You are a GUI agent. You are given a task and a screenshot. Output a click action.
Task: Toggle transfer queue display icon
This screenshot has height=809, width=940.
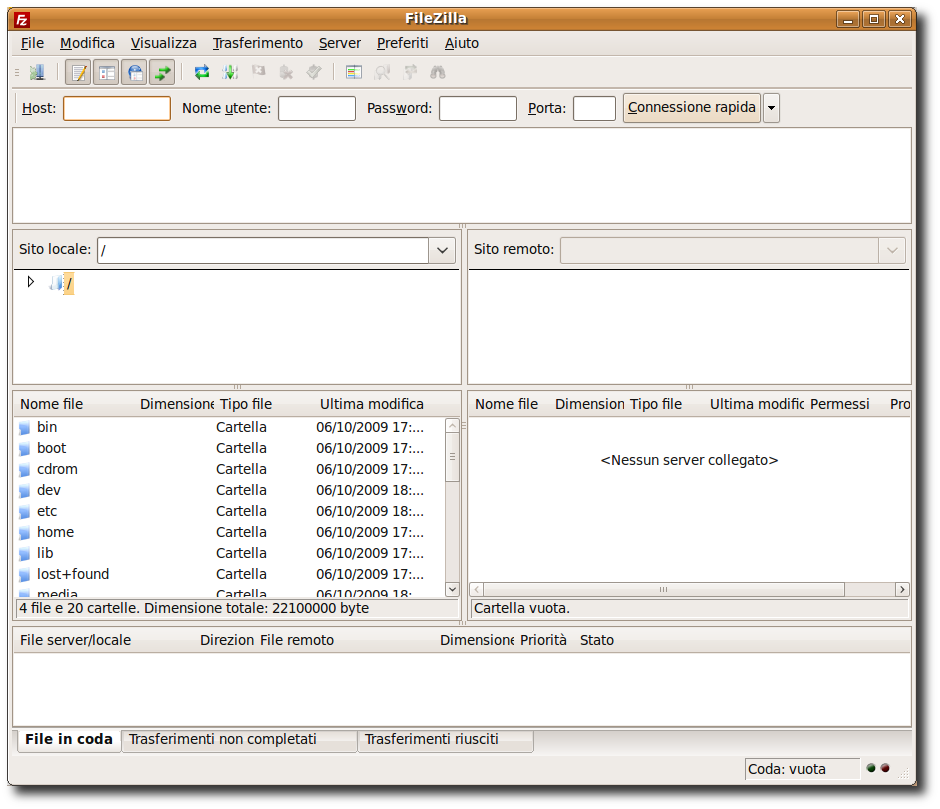coord(162,73)
